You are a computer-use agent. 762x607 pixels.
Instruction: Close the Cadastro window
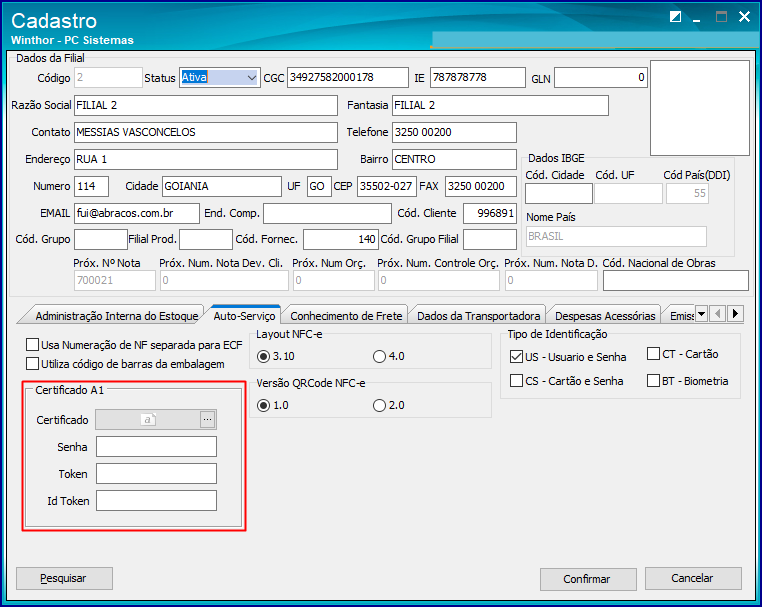pyautogui.click(x=744, y=17)
